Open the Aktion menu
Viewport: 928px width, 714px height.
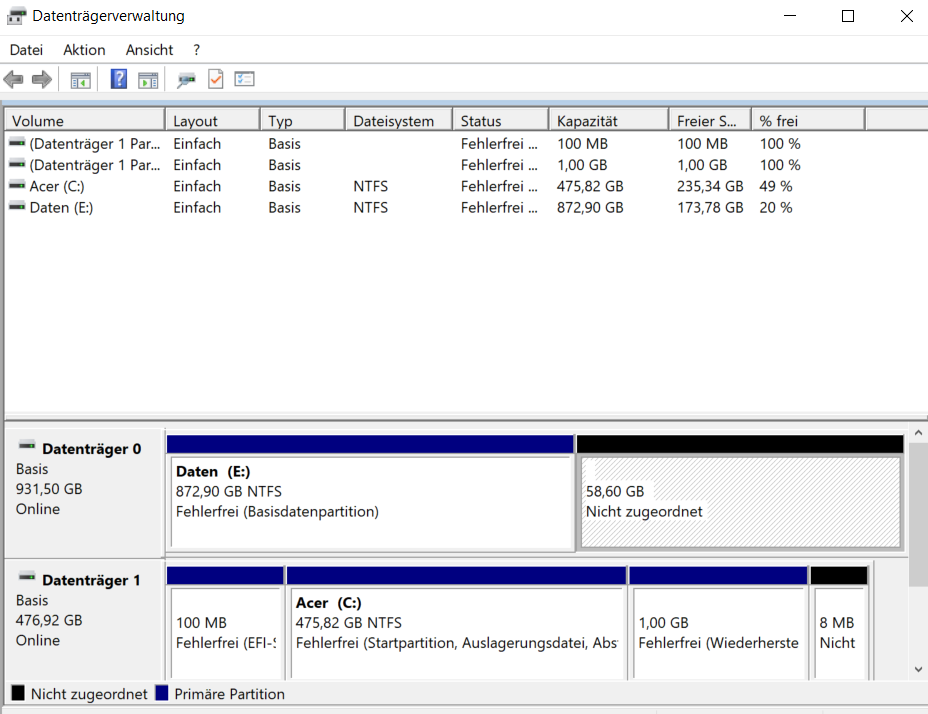pyautogui.click(x=84, y=50)
